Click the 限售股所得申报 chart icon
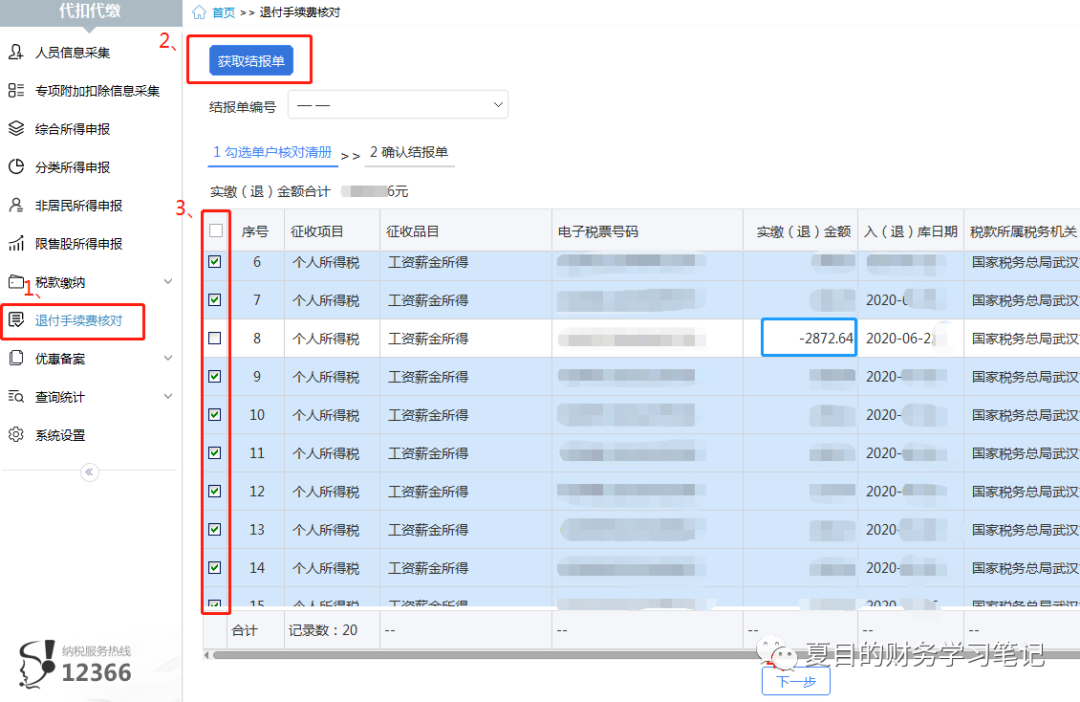Image resolution: width=1080 pixels, height=702 pixels. coord(15,243)
